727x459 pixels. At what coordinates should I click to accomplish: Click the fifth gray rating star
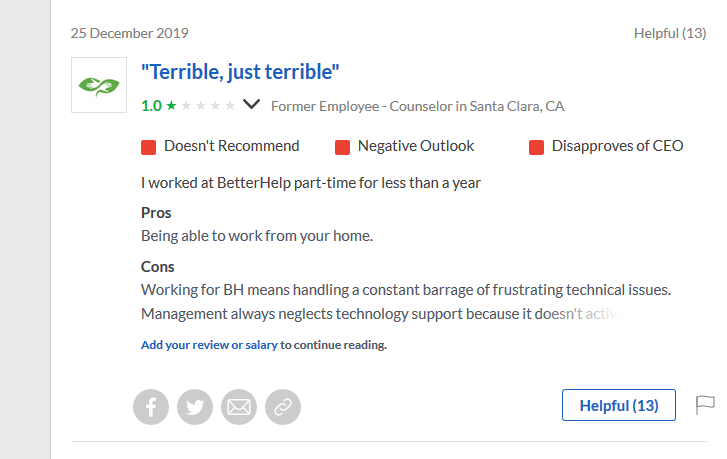[x=231, y=105]
